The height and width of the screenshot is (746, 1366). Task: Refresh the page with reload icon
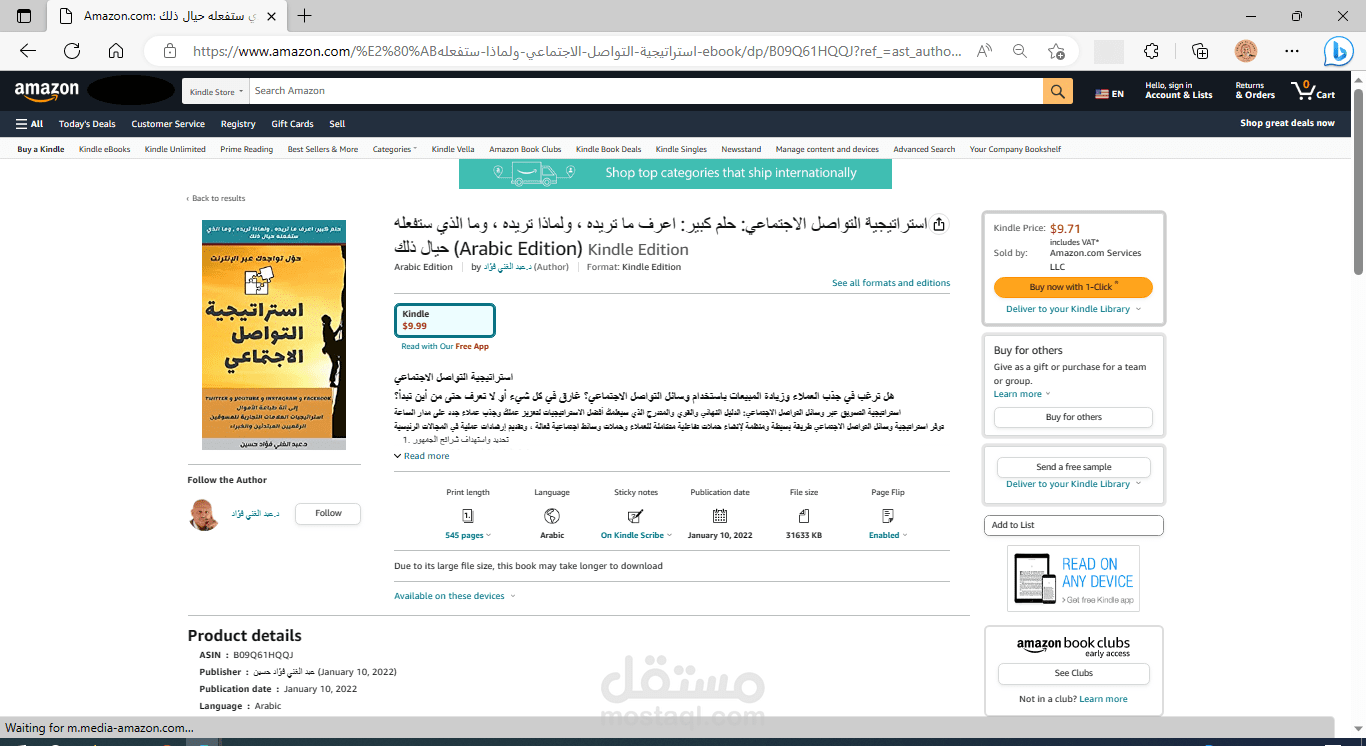coord(72,51)
